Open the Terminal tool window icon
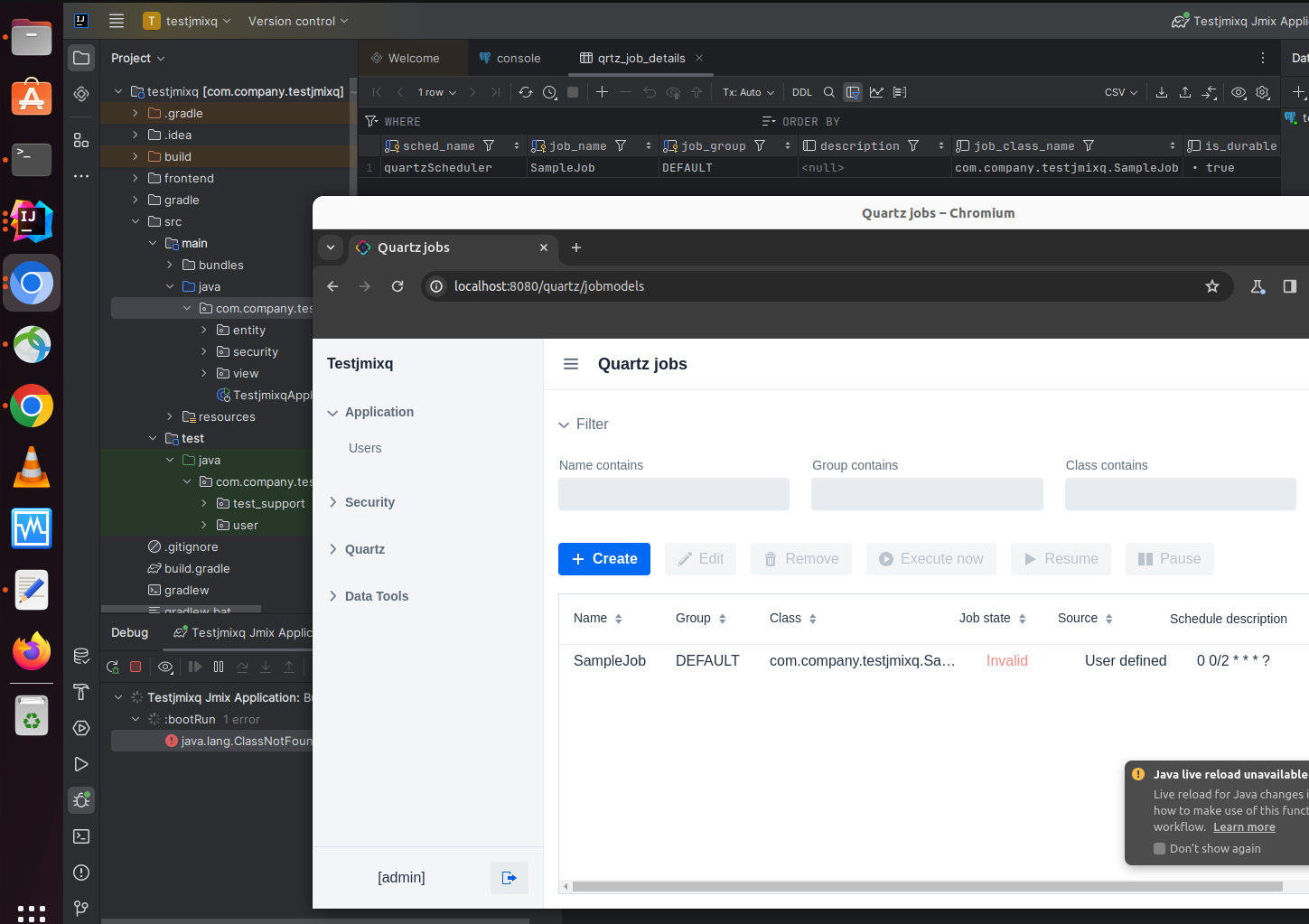This screenshot has width=1309, height=924. pos(81,836)
